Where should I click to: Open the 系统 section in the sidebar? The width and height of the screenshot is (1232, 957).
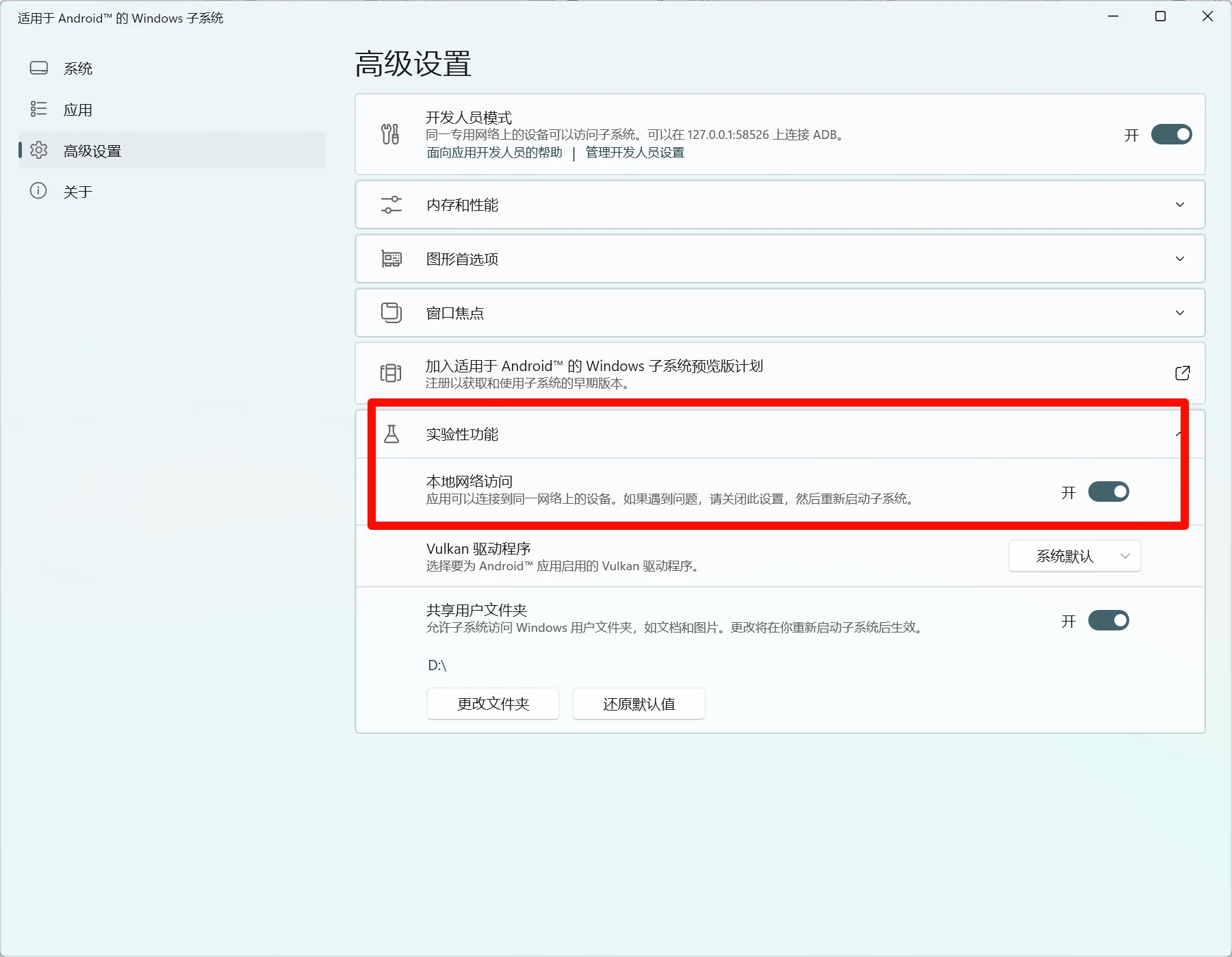pos(172,68)
